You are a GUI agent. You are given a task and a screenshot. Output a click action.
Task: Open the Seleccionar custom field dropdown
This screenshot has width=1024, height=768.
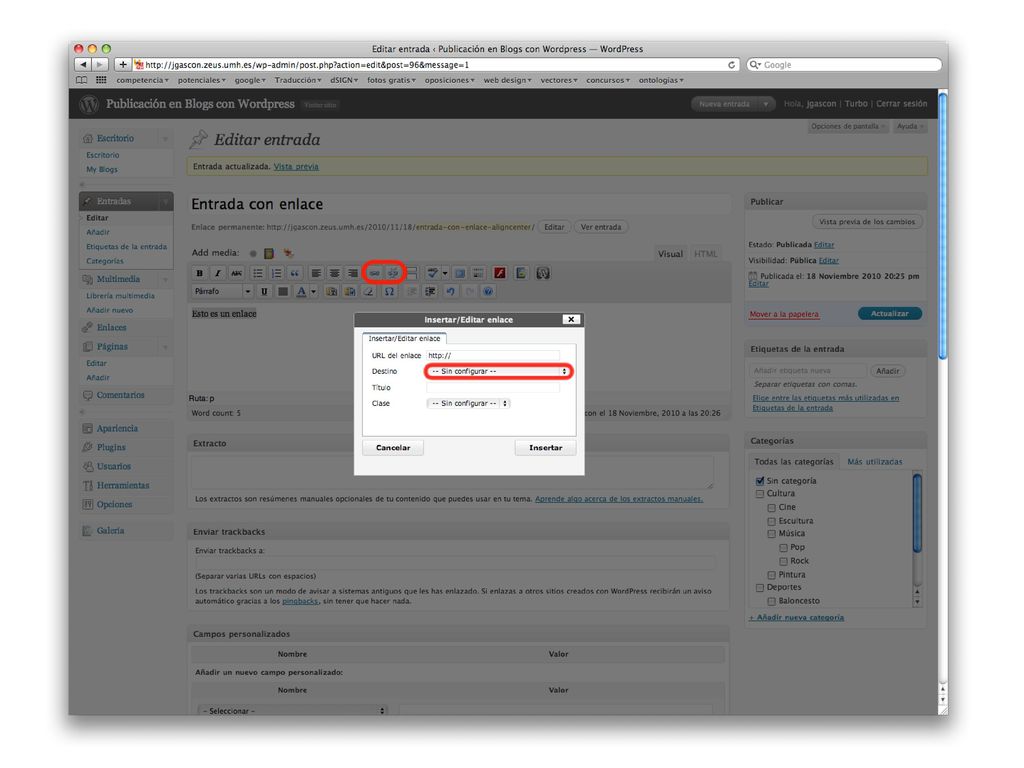tap(292, 710)
